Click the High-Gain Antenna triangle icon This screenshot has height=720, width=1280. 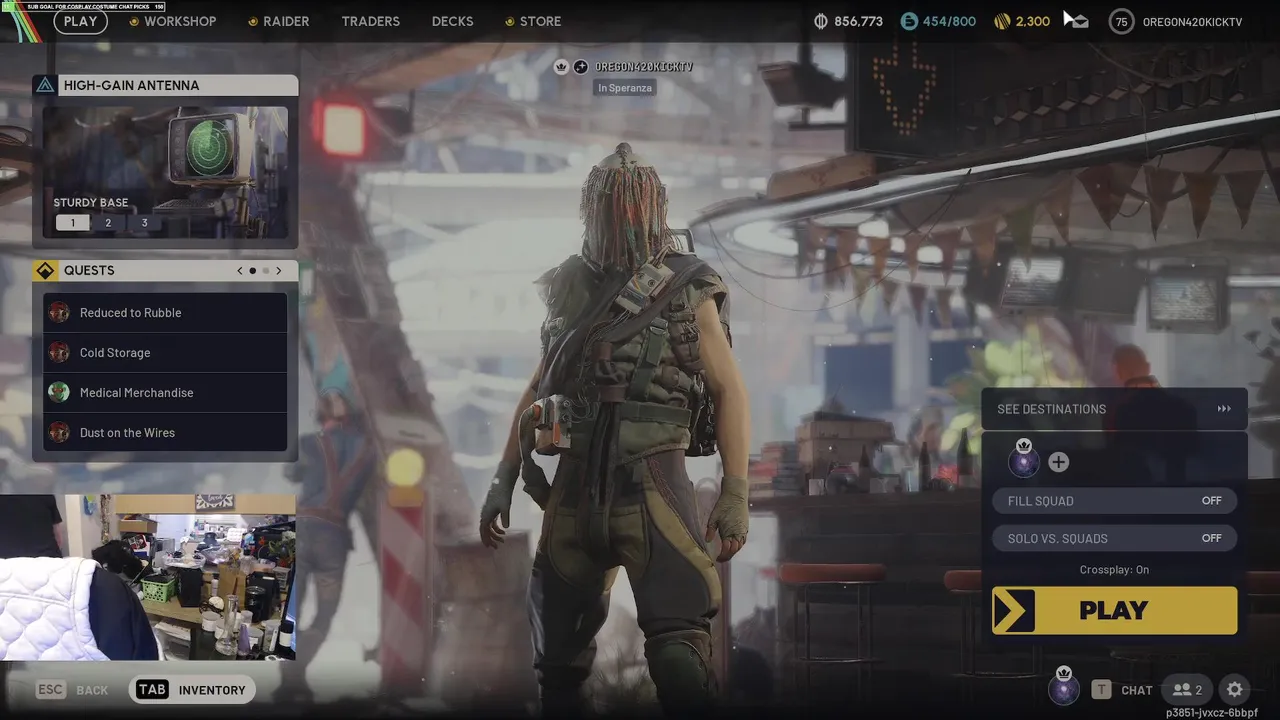point(45,85)
